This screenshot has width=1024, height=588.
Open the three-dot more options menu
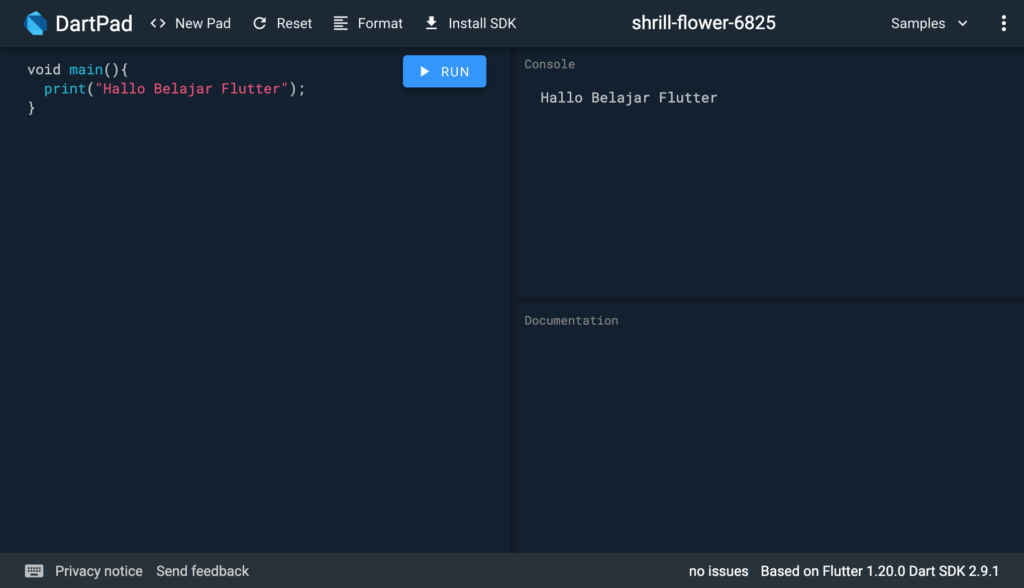click(1004, 24)
